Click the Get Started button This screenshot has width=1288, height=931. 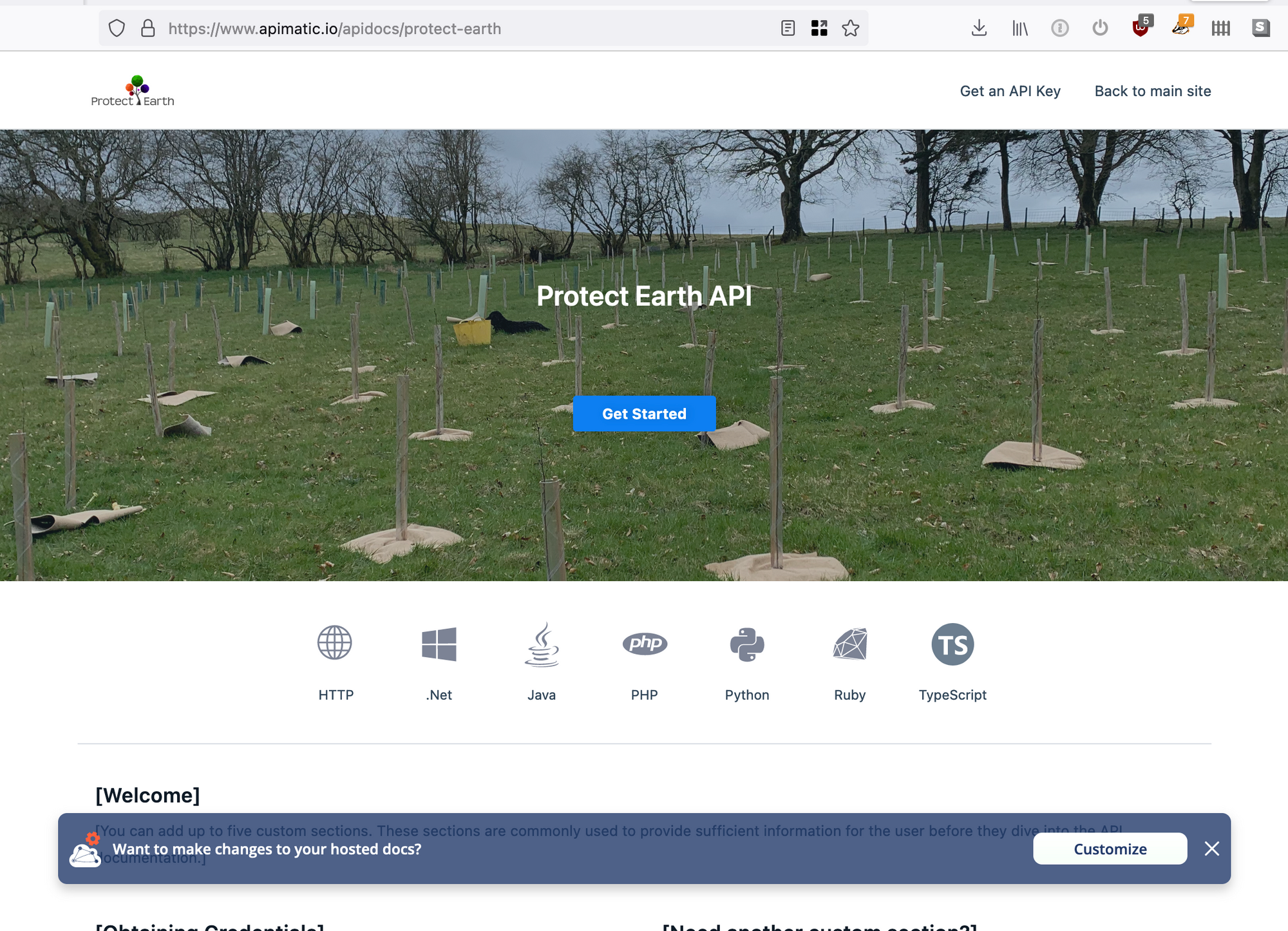coord(644,414)
